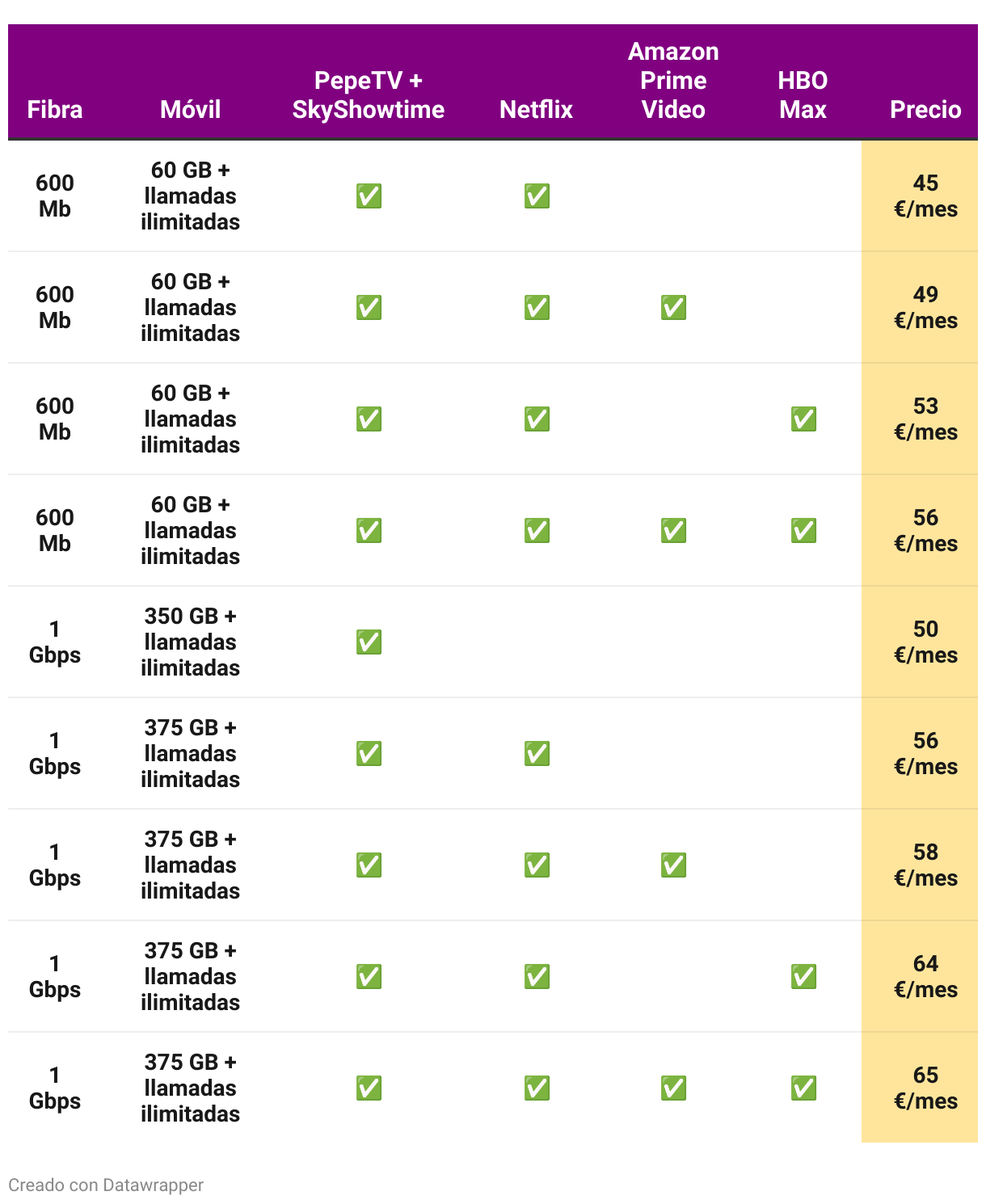Click the Fibra column header
The height and width of the screenshot is (1204, 986).
pos(55,110)
